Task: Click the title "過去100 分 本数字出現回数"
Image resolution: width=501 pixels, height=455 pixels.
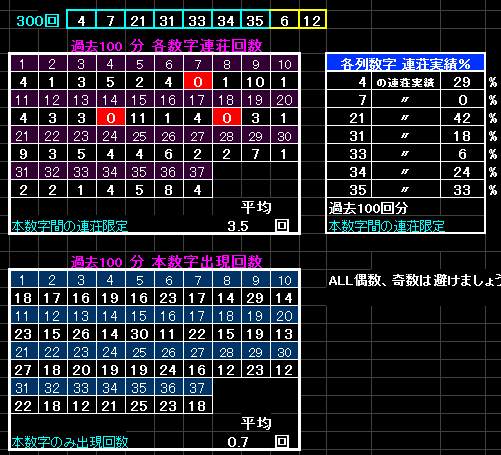Action: [166, 262]
